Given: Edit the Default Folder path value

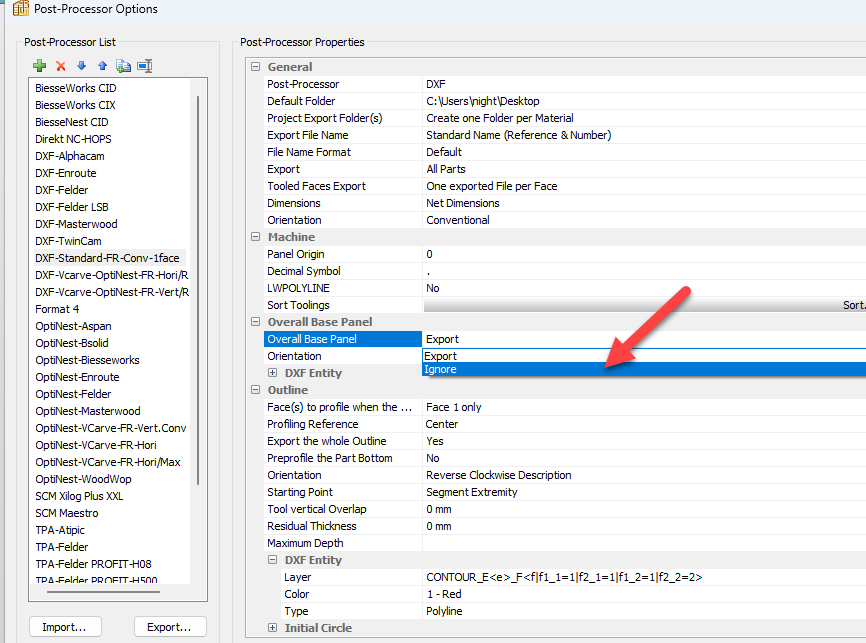Looking at the screenshot, I should click(483, 101).
